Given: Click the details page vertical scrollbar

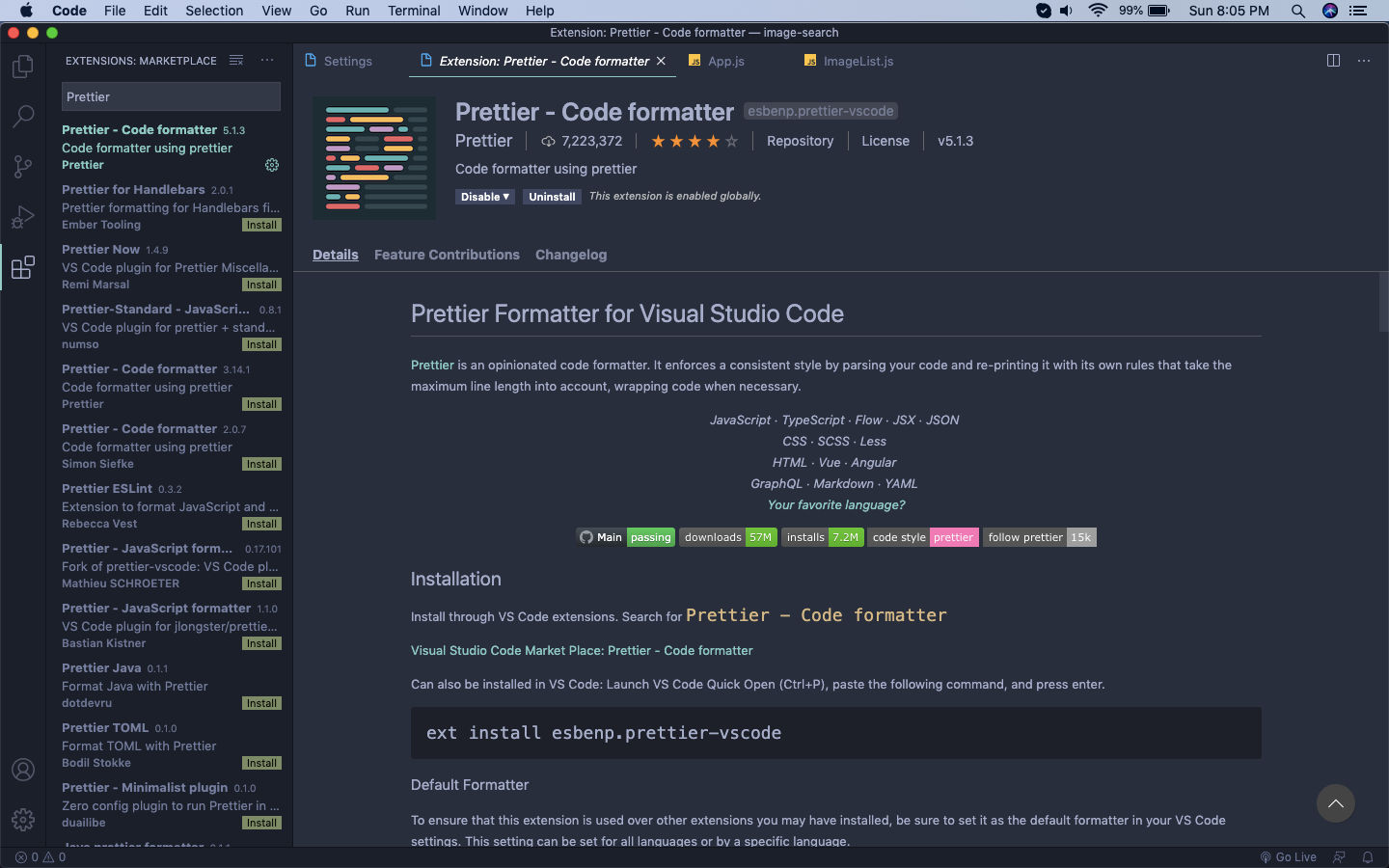Looking at the screenshot, I should 1383,302.
